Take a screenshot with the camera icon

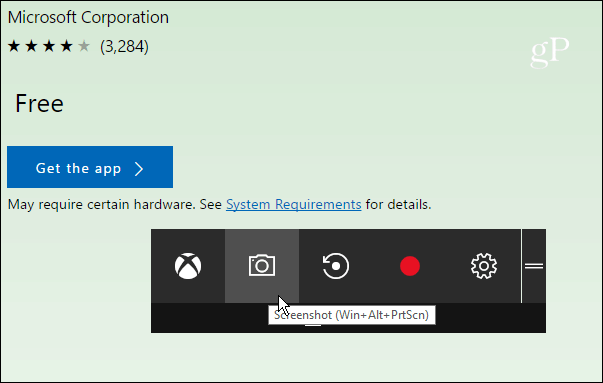[262, 266]
